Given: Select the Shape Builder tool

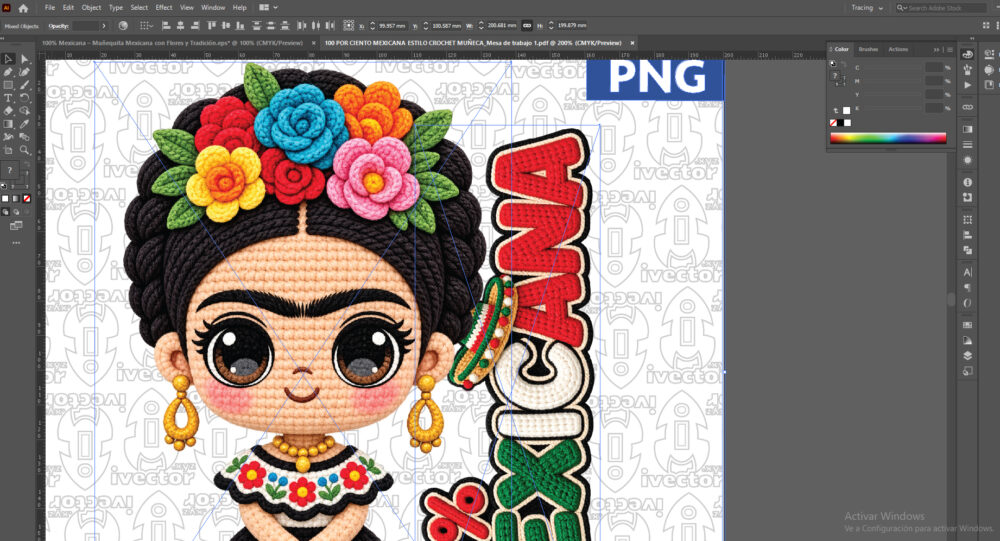Looking at the screenshot, I should pyautogui.click(x=24, y=111).
